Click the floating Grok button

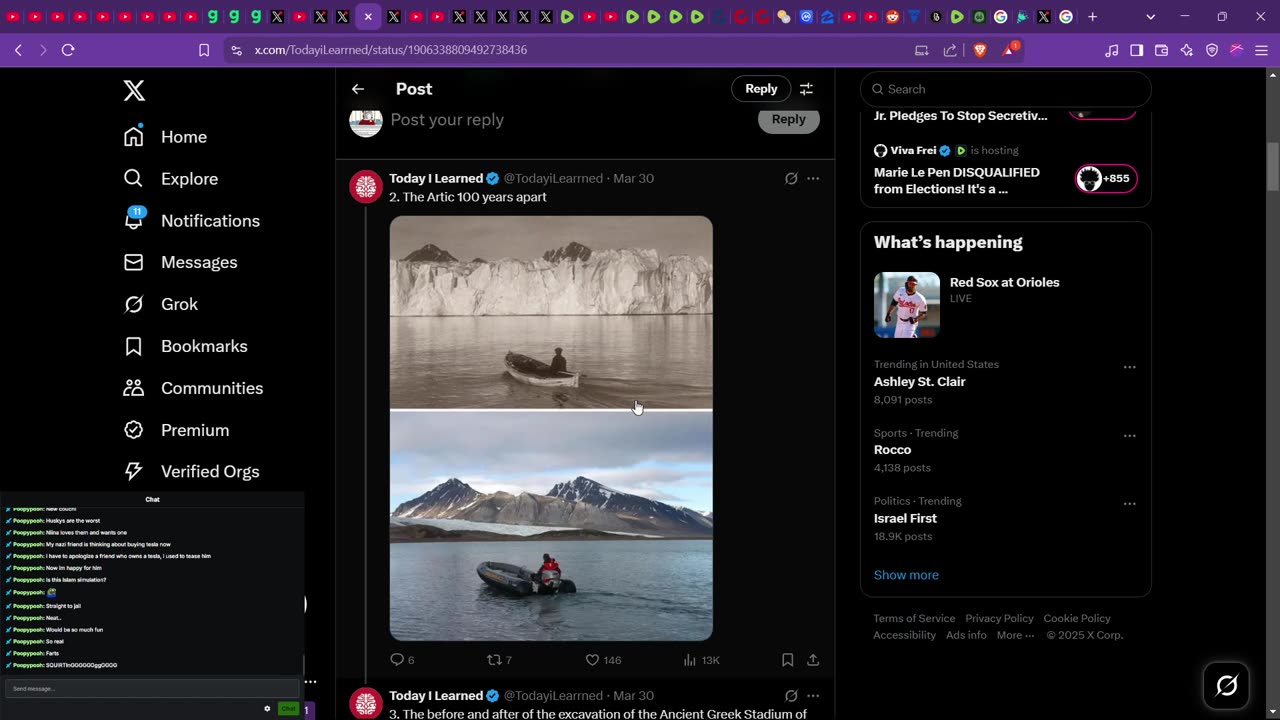[x=1226, y=685]
